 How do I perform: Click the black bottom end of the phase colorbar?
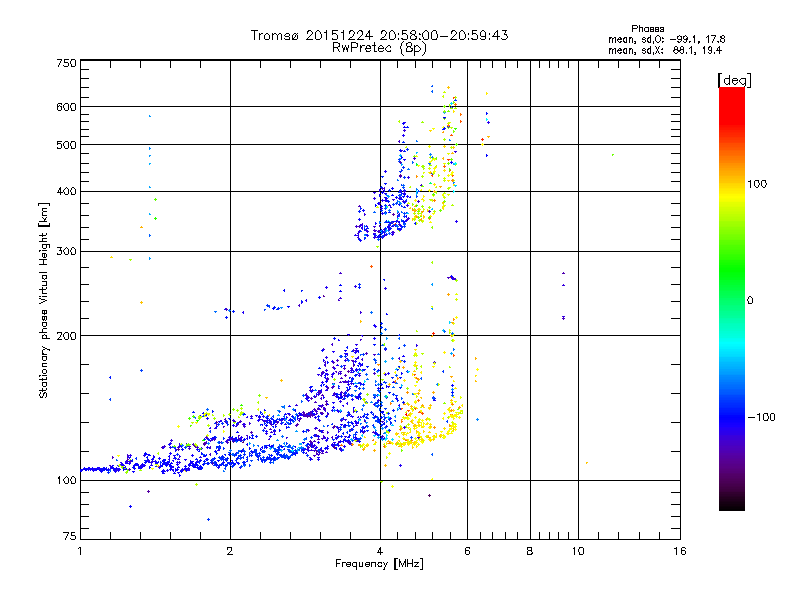pyautogui.click(x=732, y=503)
